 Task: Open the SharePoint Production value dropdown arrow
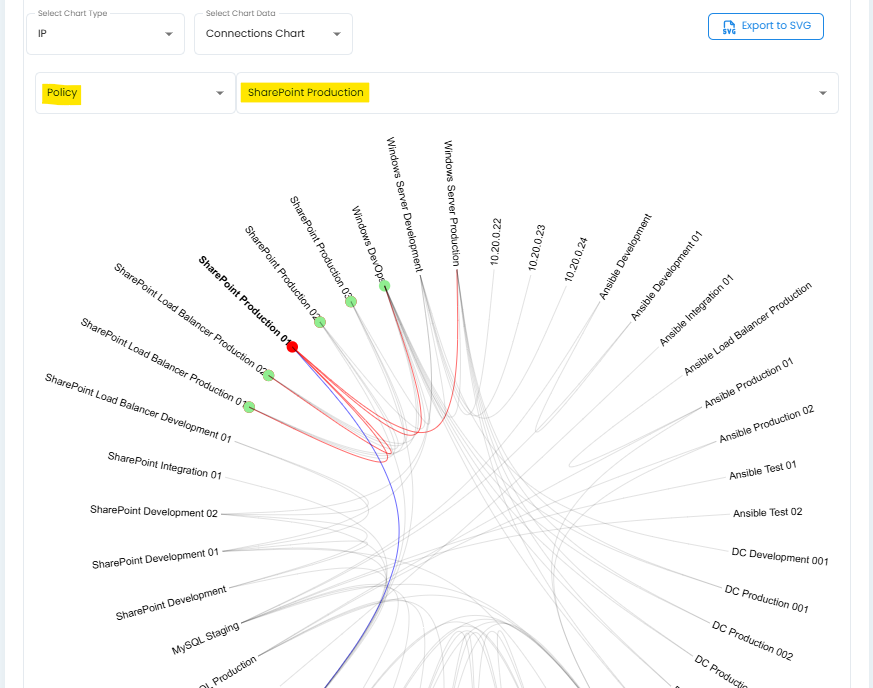[x=822, y=93]
